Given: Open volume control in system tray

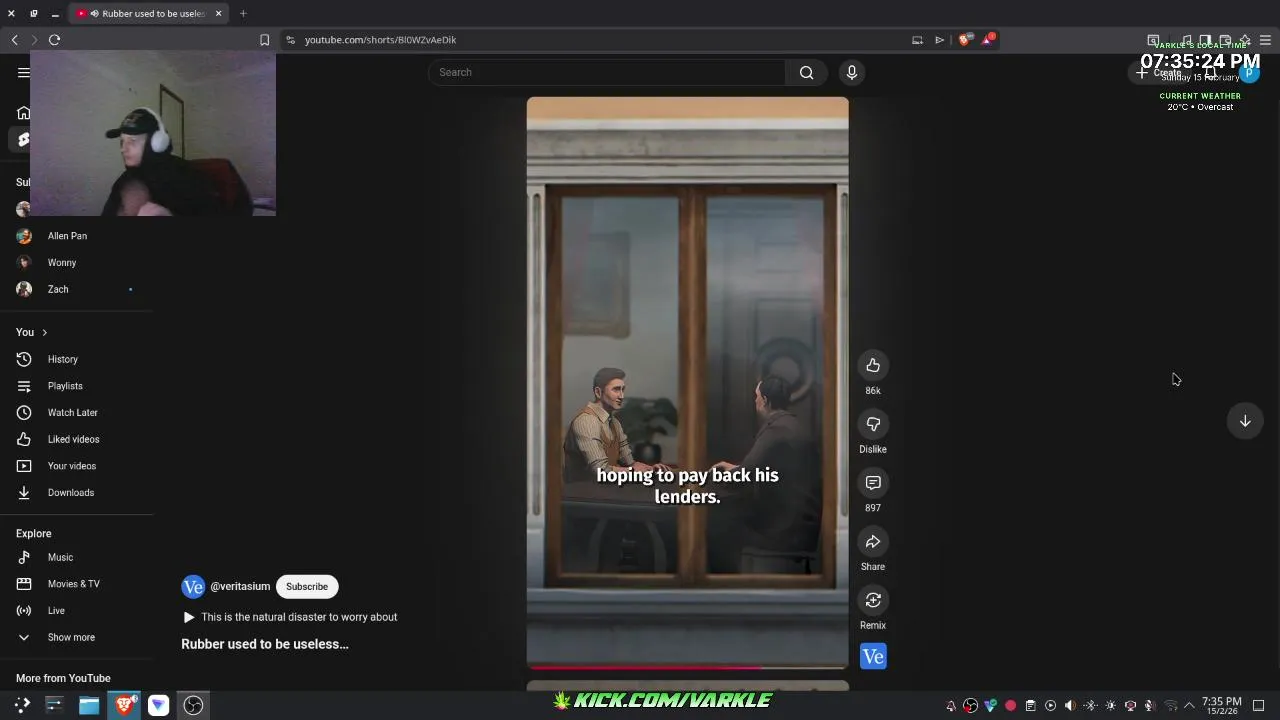Looking at the screenshot, I should point(1070,706).
